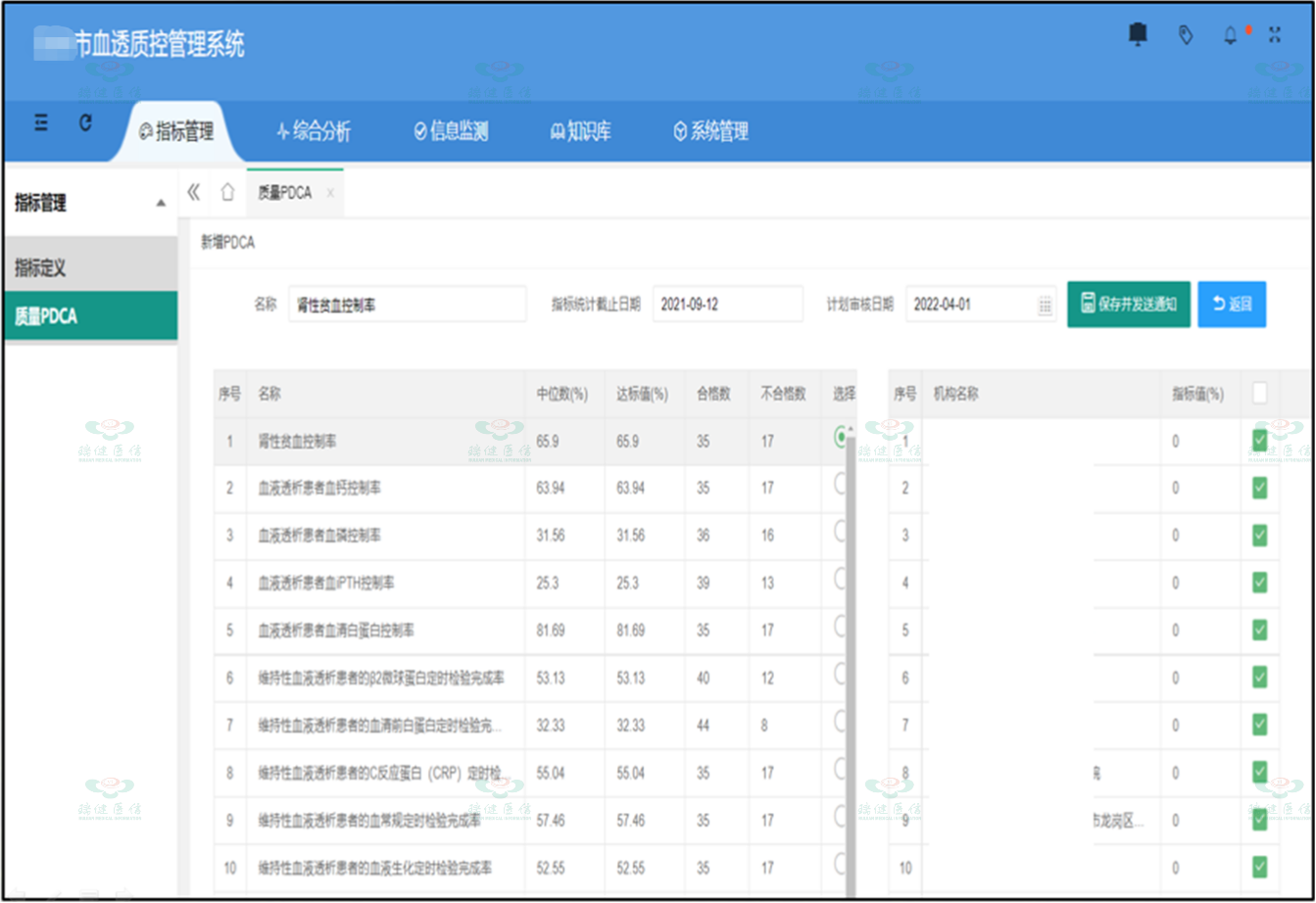This screenshot has height=903, width=1316.
Task: Close the 质量PDCA tab
Action: (x=330, y=193)
